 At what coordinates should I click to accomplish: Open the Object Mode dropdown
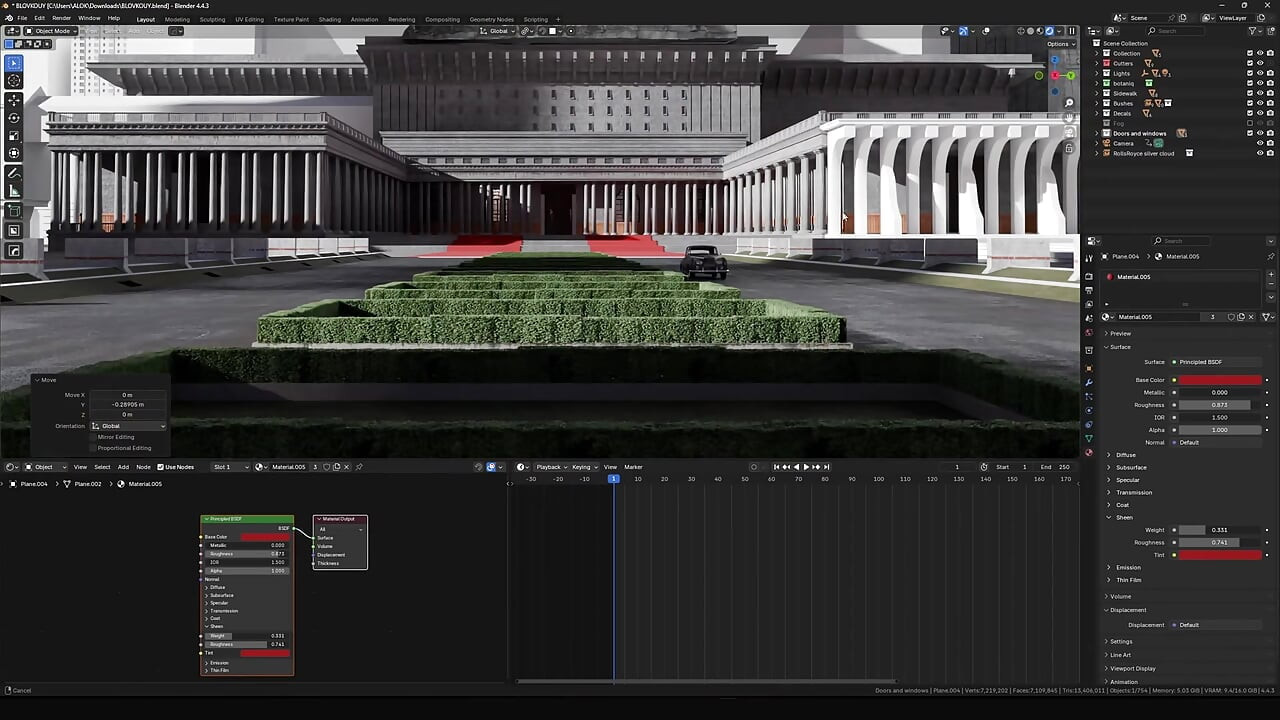tap(51, 31)
